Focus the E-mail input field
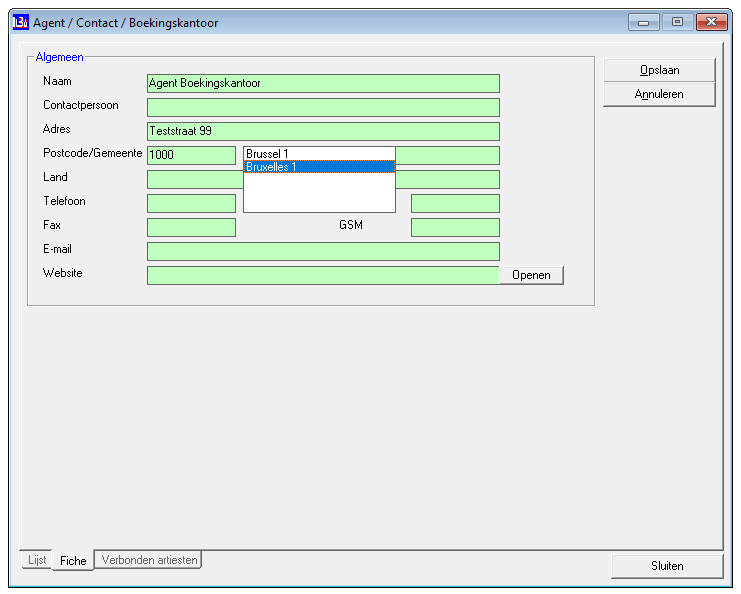The width and height of the screenshot is (741, 594). [323, 251]
